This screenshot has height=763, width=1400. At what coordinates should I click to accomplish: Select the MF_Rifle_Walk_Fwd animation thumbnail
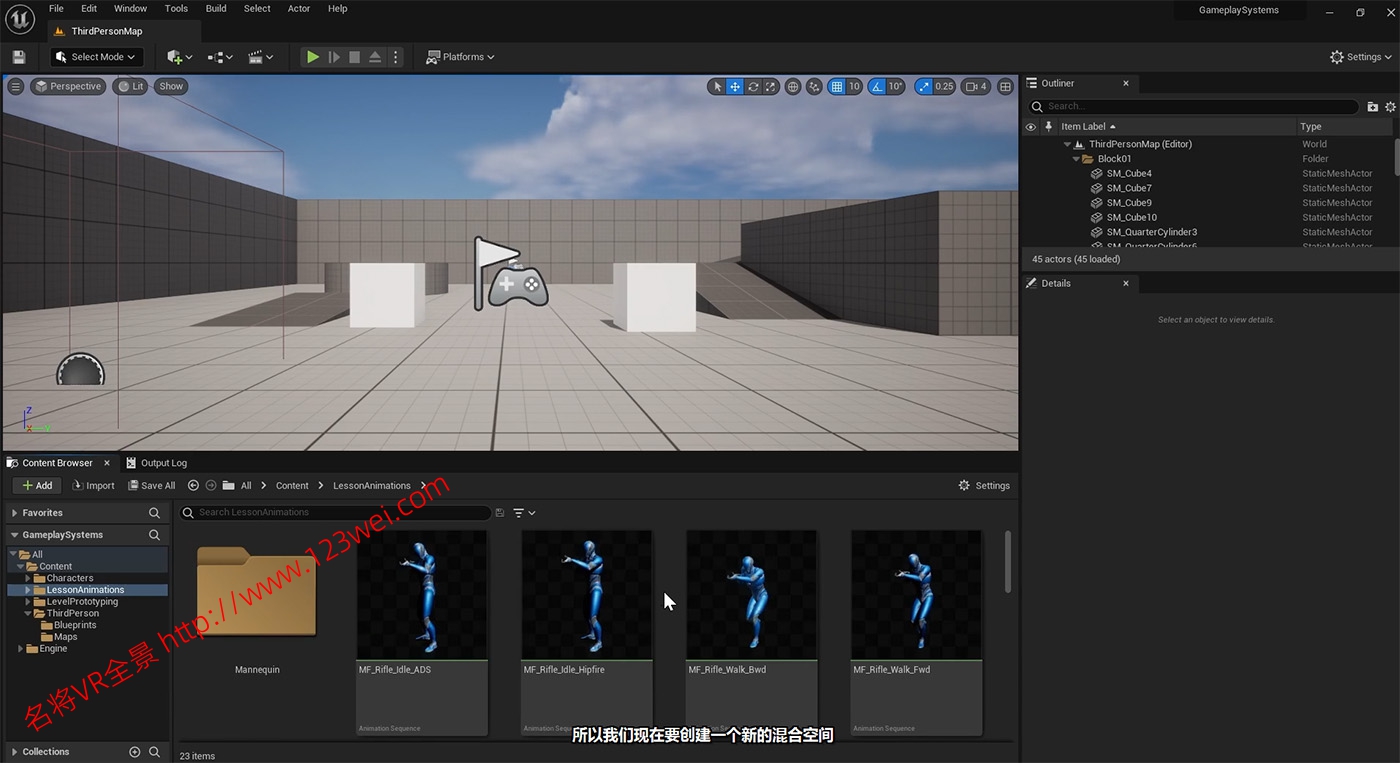pyautogui.click(x=916, y=595)
